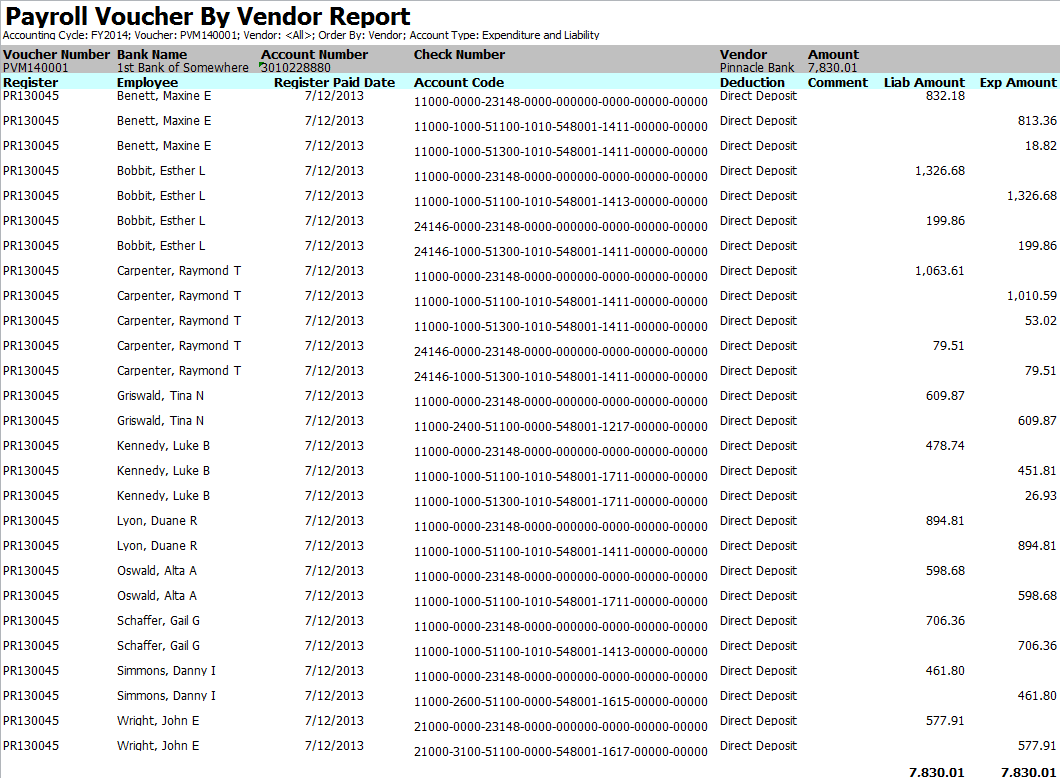Select liability amount 478.74
This screenshot has height=778, width=1060.
pos(945,445)
